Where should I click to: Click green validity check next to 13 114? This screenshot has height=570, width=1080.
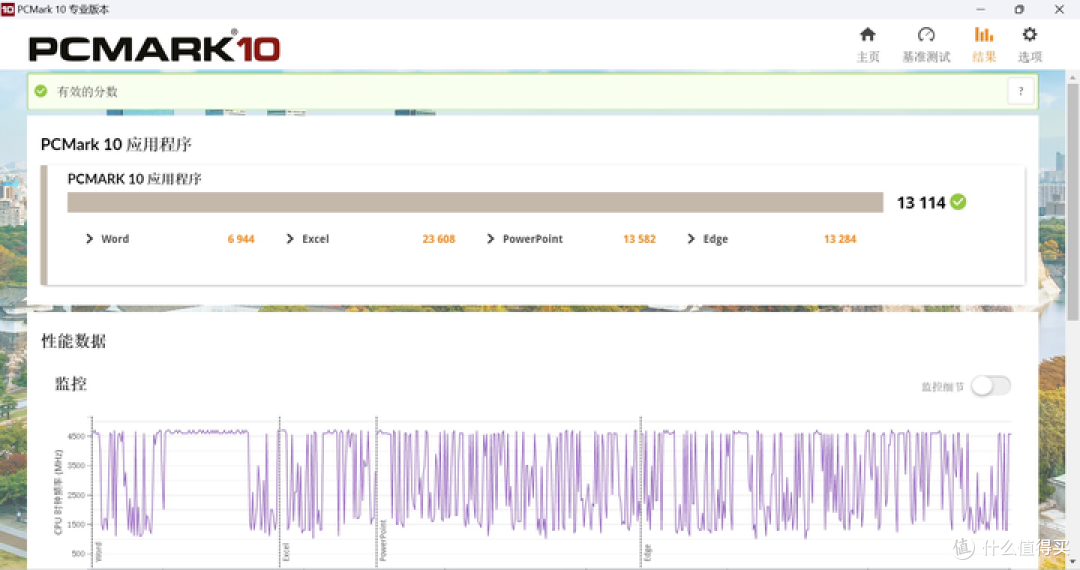tap(958, 202)
